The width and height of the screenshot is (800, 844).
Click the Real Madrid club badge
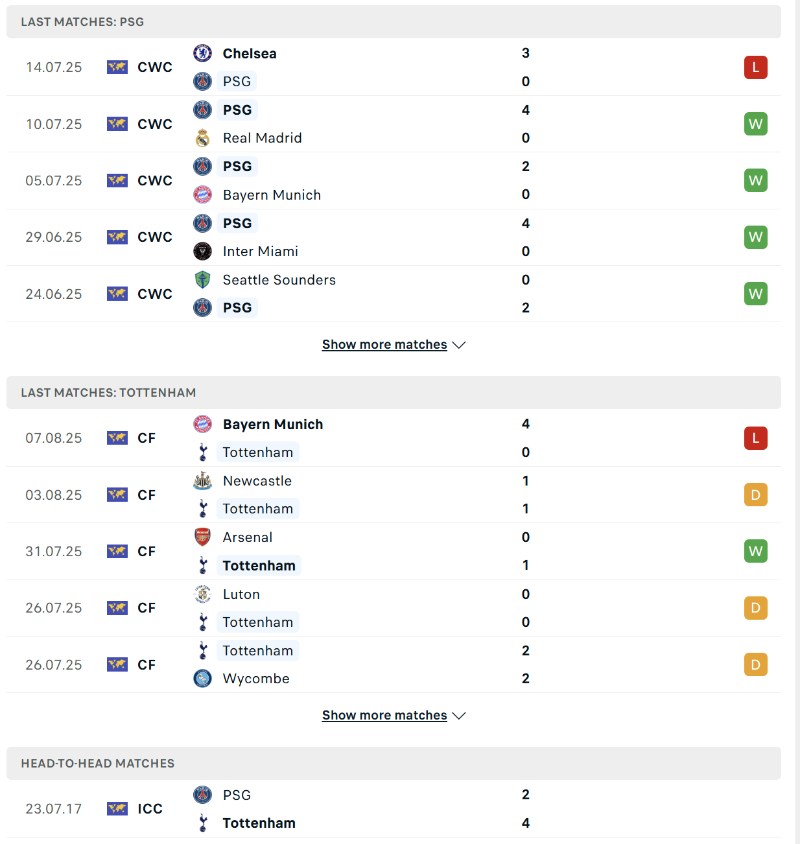click(204, 138)
